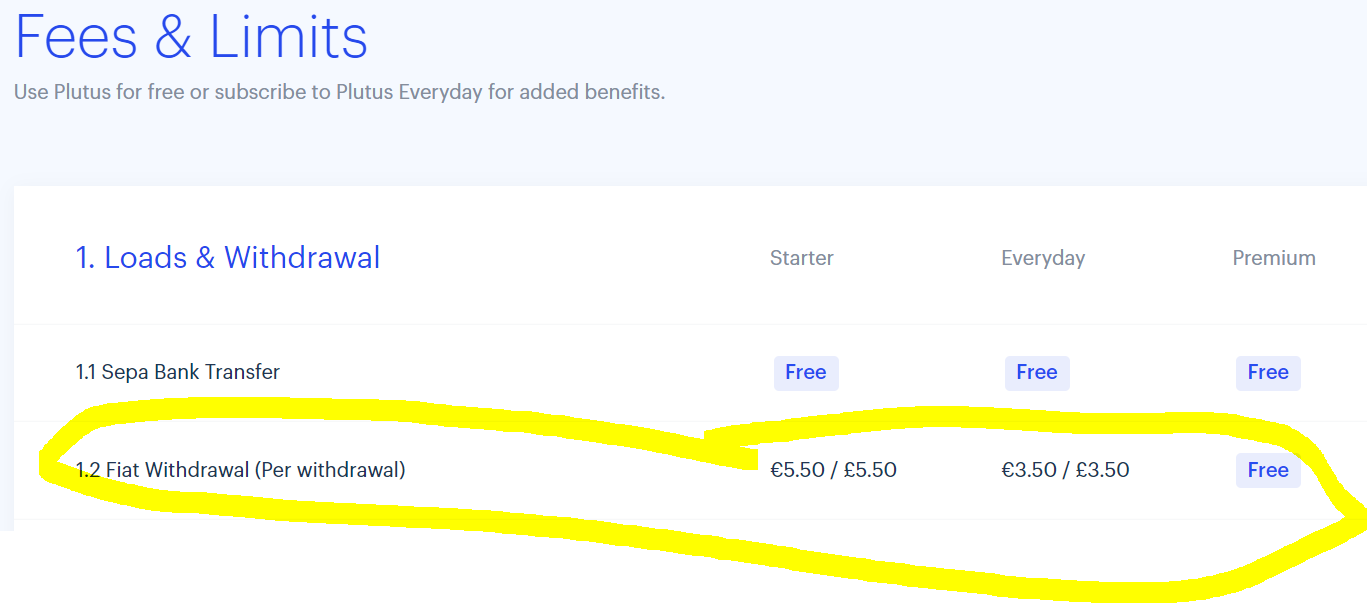The width and height of the screenshot is (1367, 604).
Task: Click the 1.1 Sepa Bank Transfer row label
Action: pyautogui.click(x=178, y=372)
